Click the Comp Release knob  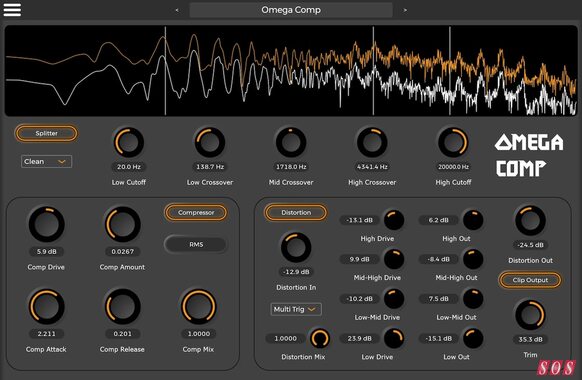coord(122,307)
